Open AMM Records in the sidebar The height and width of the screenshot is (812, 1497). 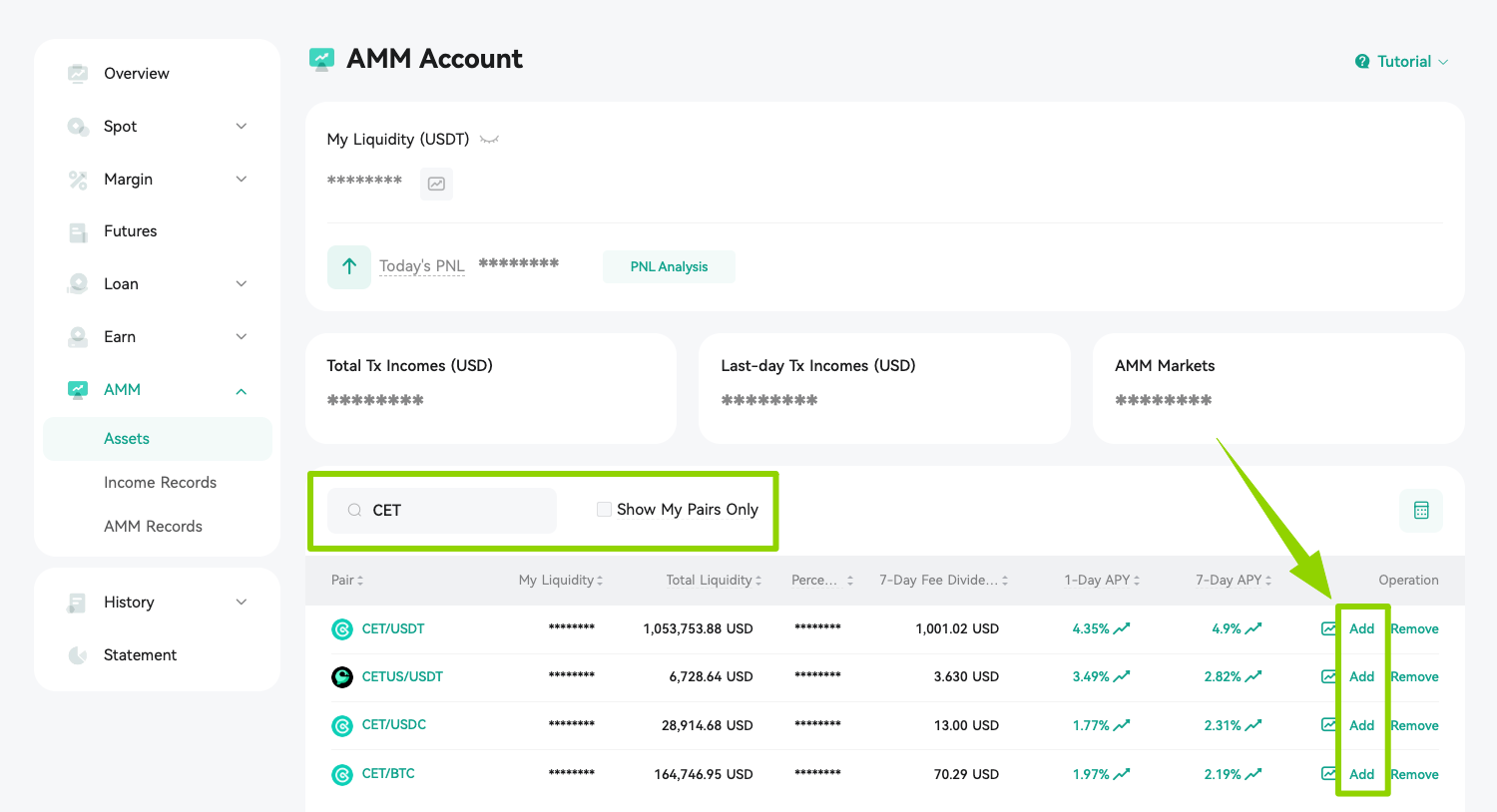(x=153, y=526)
